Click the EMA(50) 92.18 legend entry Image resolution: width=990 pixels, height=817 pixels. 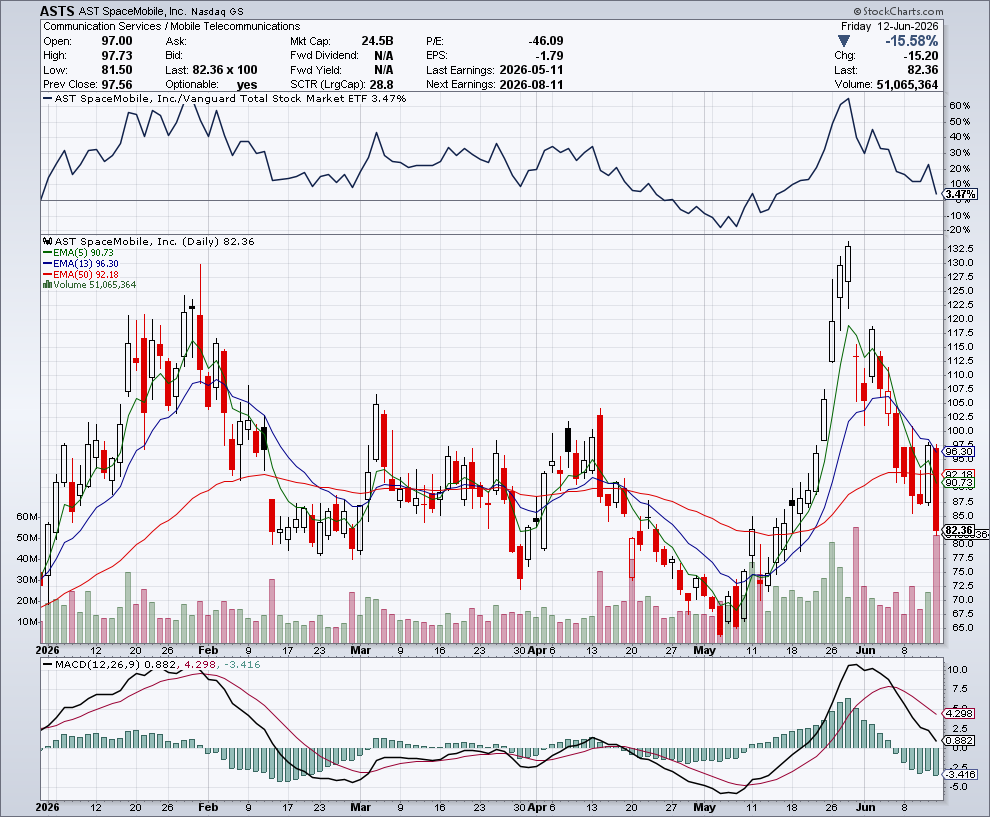point(81,274)
